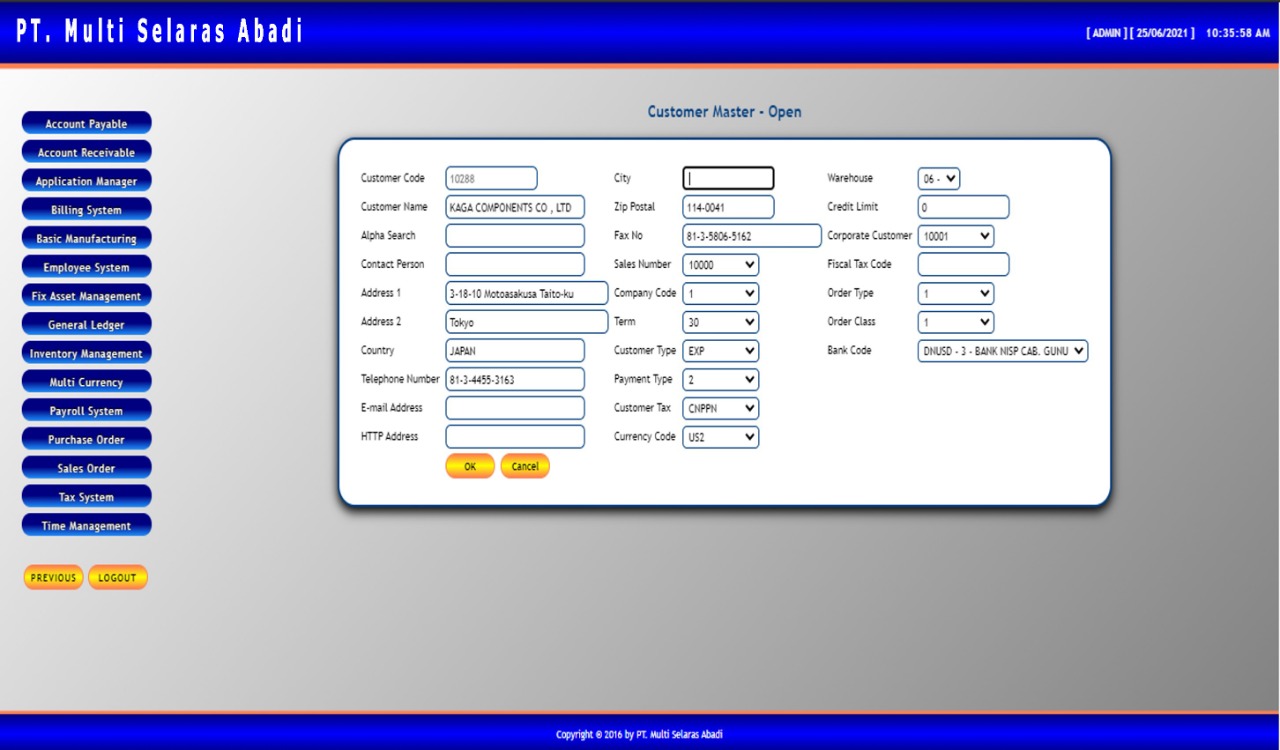
Task: Open the Account Receivable module
Action: click(x=86, y=152)
